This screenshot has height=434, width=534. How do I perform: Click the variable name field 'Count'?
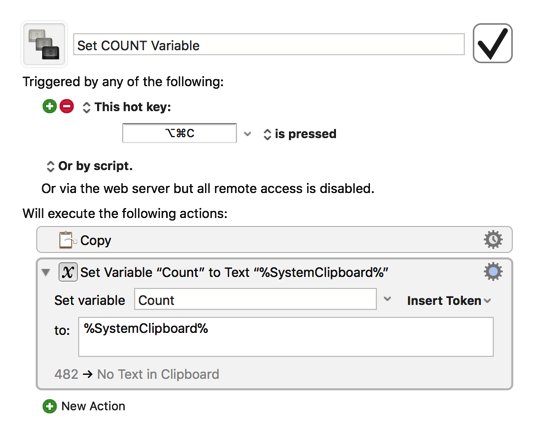[x=255, y=299]
